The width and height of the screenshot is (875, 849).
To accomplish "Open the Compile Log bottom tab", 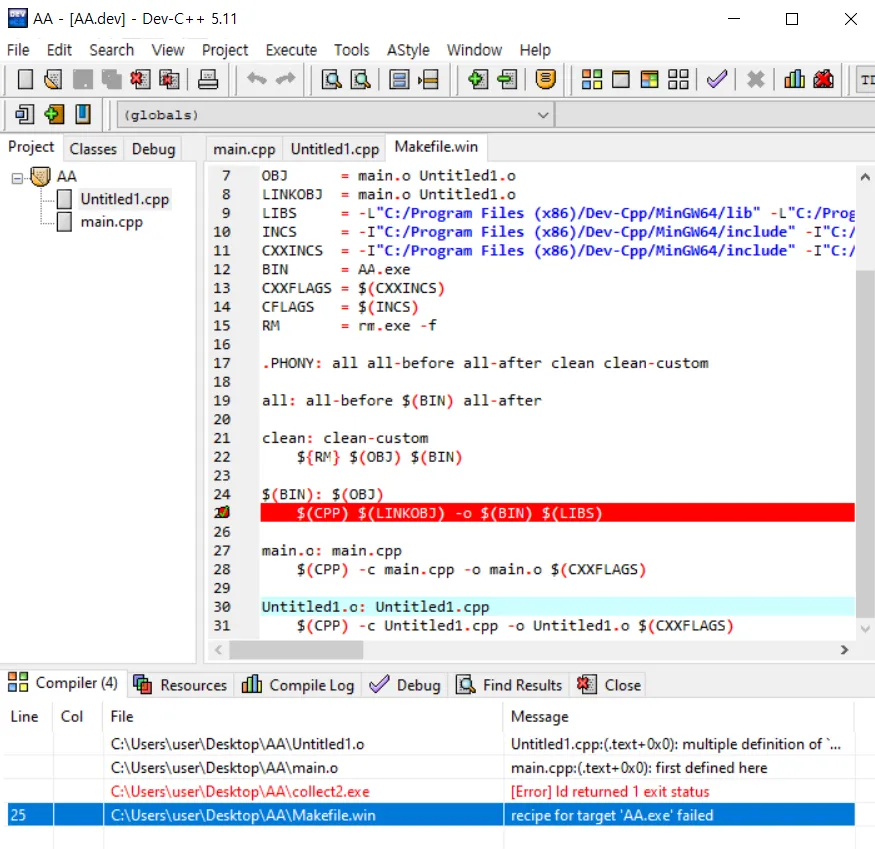I will [298, 684].
